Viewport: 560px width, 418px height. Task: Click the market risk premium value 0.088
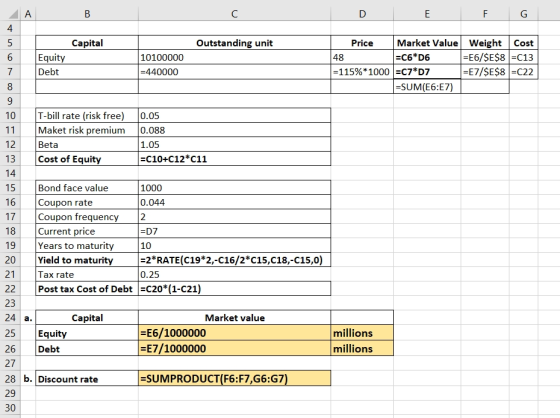click(x=234, y=130)
